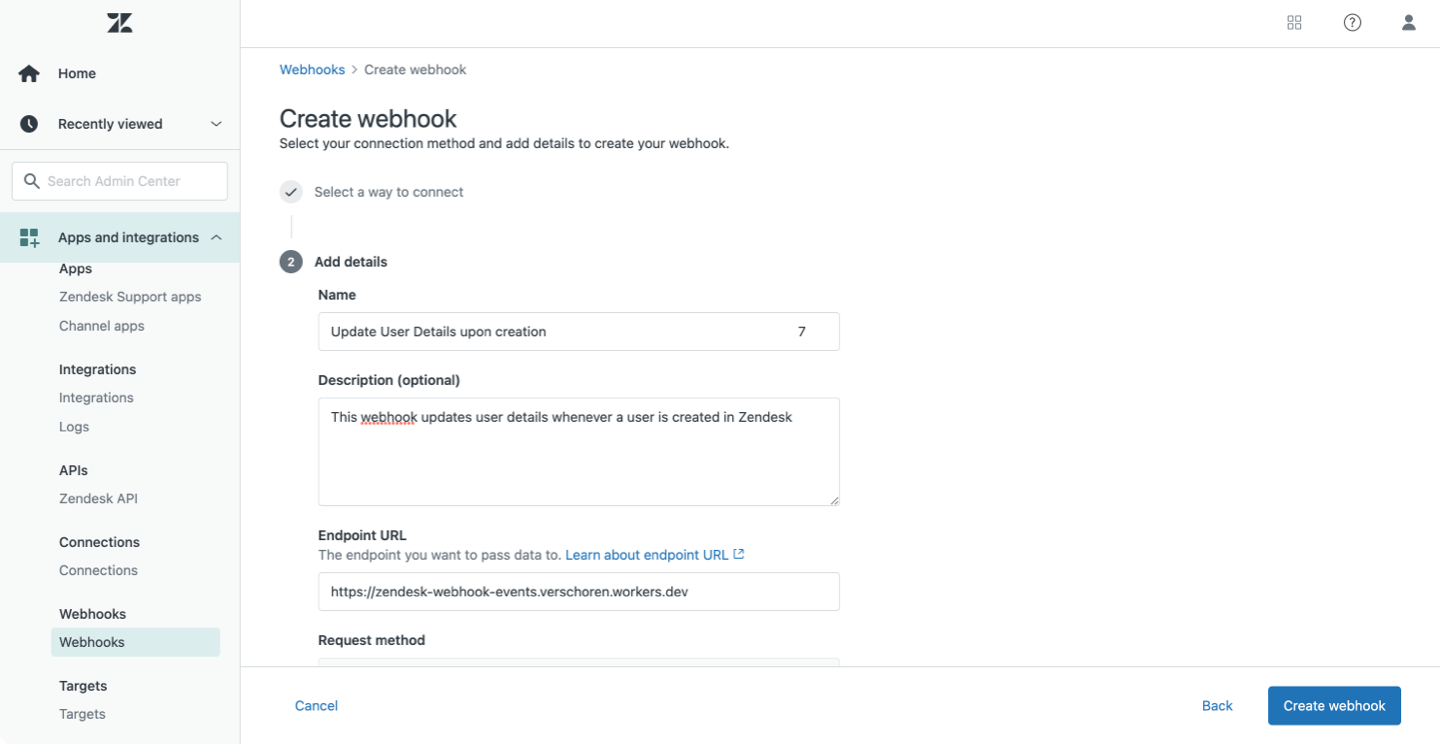Focus the Search Admin Center field
The width and height of the screenshot is (1440, 744).
[x=120, y=181]
